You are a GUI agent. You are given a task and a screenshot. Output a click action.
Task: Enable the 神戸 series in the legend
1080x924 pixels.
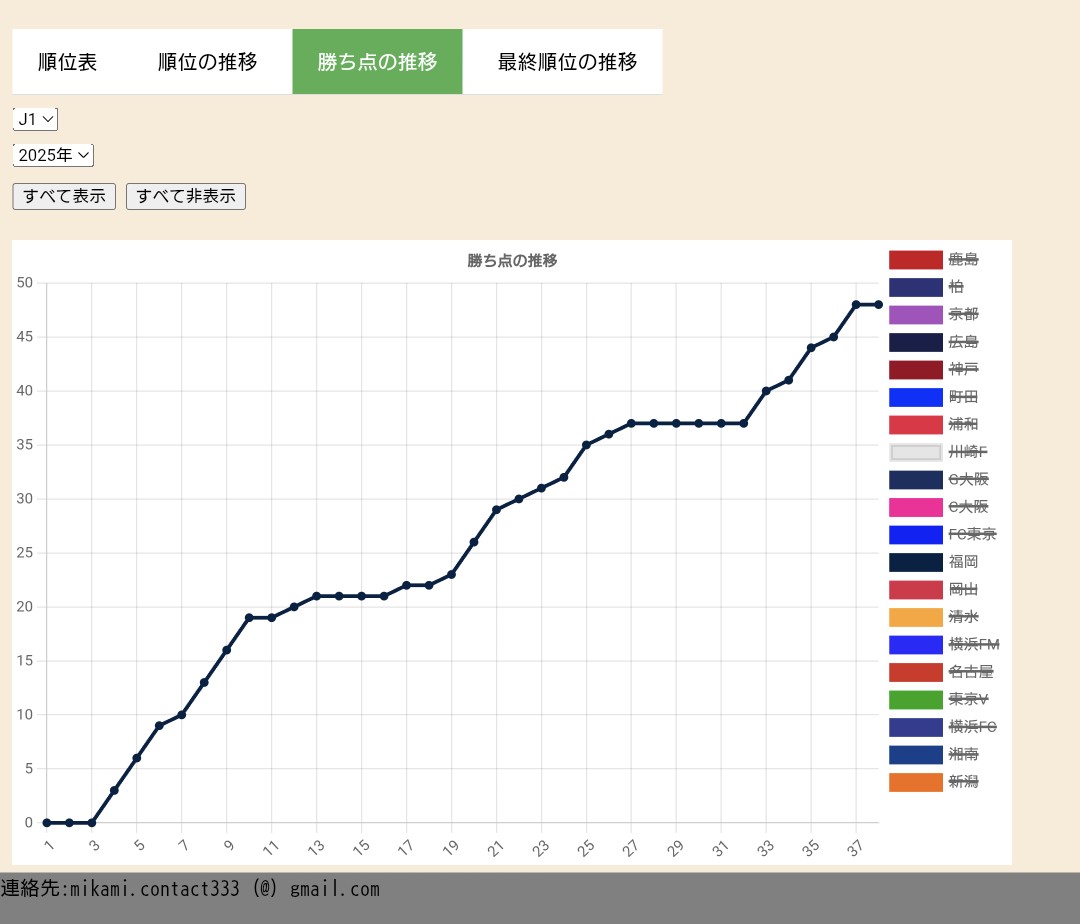pos(963,370)
